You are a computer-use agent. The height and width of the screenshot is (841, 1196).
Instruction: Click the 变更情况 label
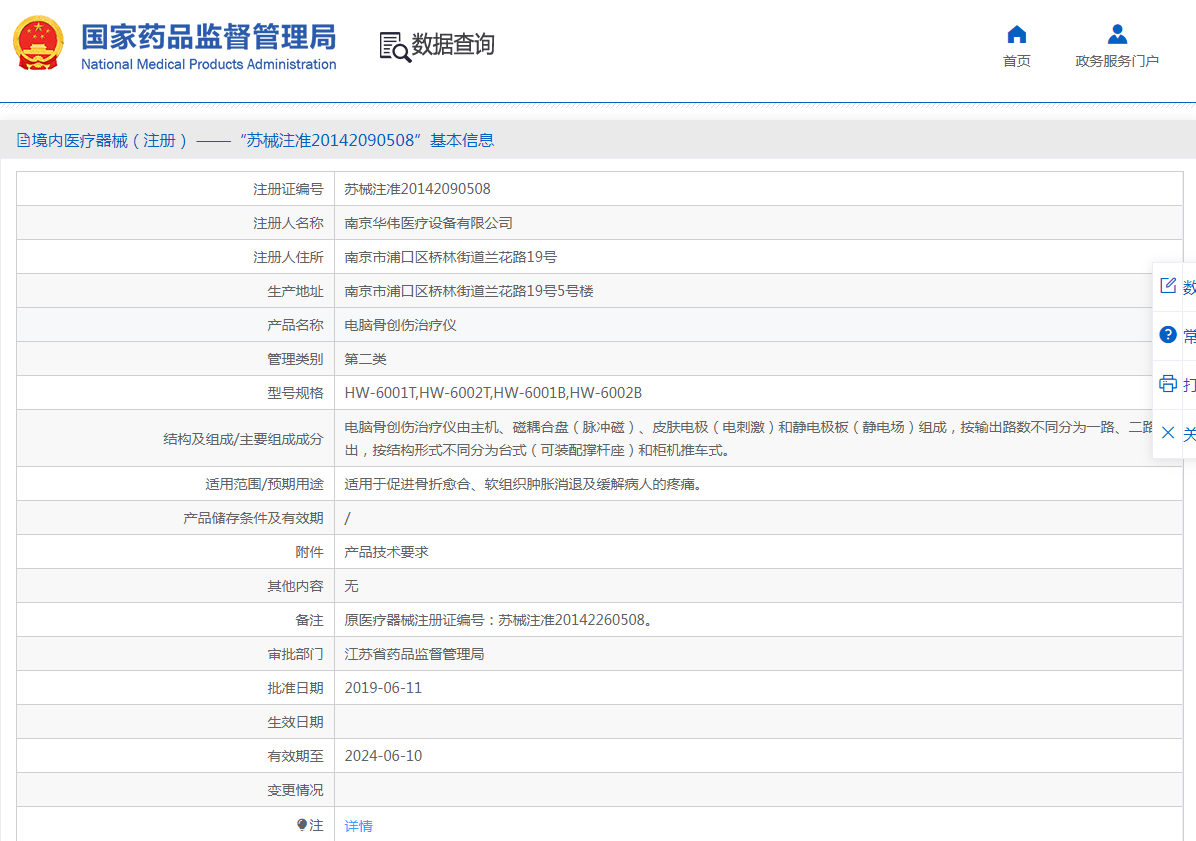pyautogui.click(x=295, y=790)
